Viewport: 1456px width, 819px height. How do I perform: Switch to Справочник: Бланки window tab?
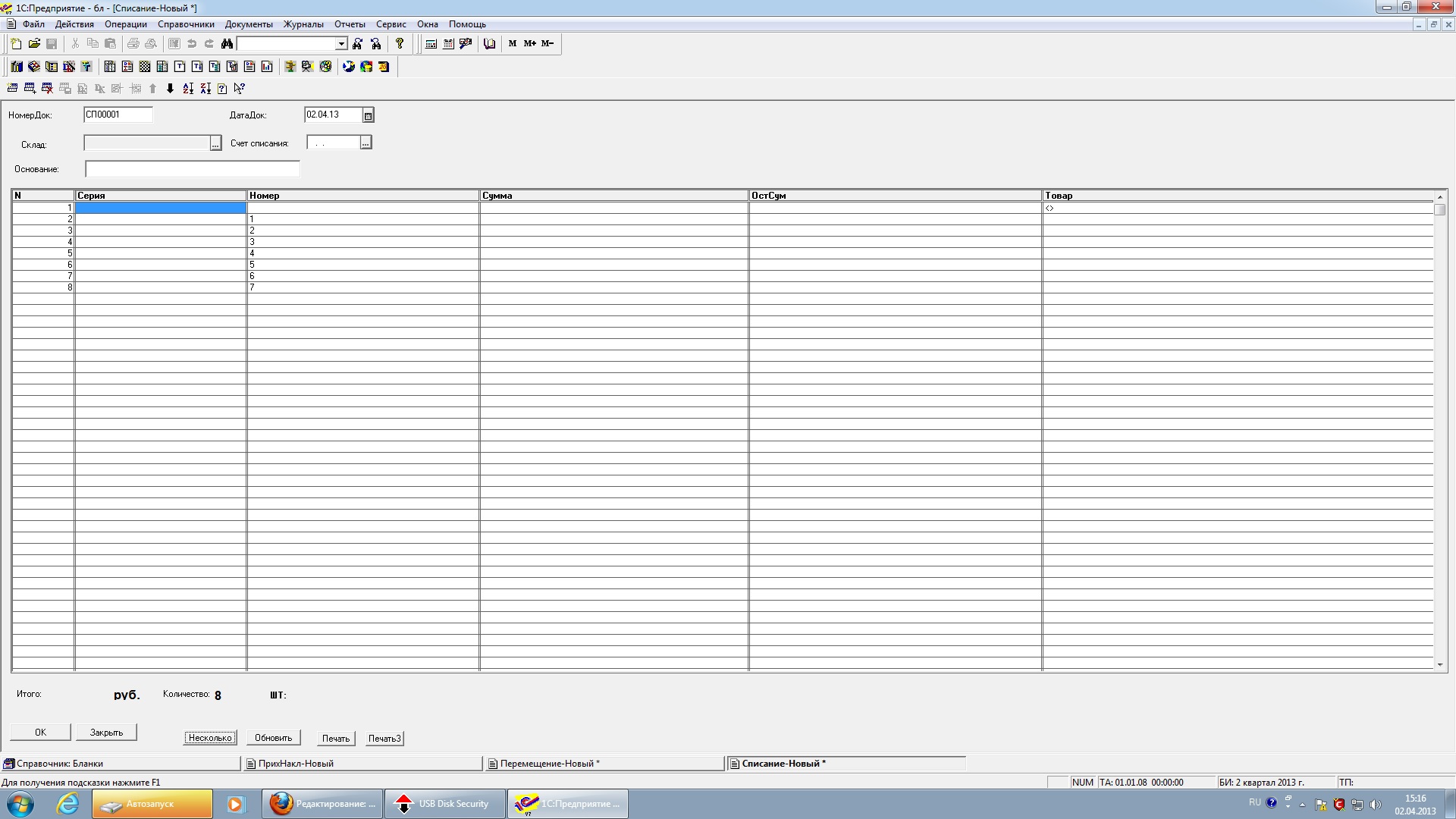pyautogui.click(x=121, y=764)
